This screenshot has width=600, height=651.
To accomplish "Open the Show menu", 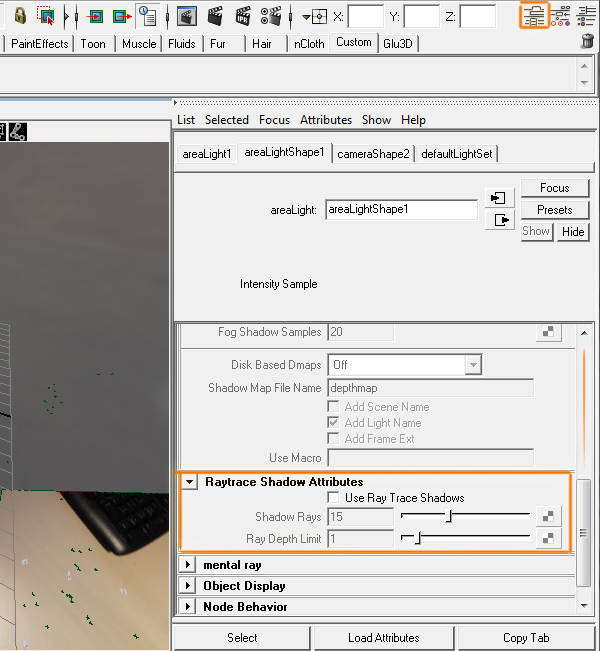I will coord(376,120).
